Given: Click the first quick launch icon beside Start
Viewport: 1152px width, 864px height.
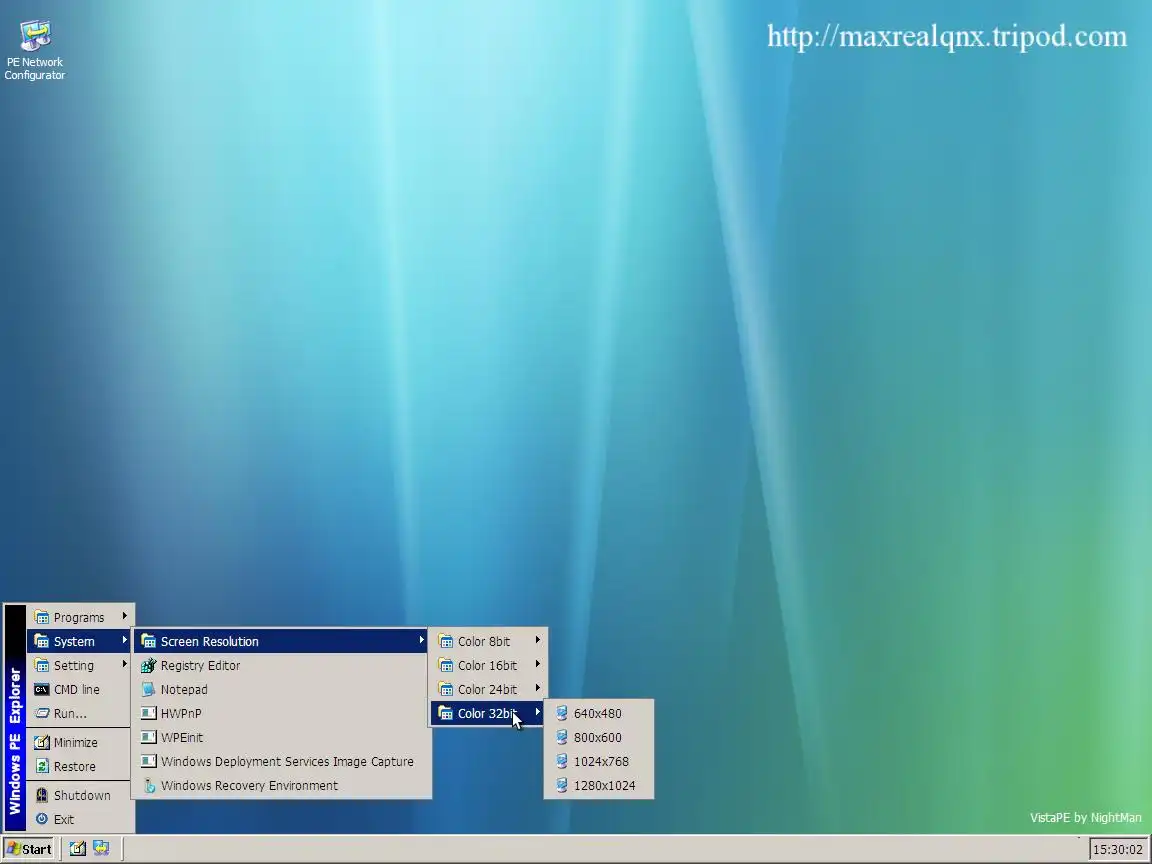Looking at the screenshot, I should point(77,849).
